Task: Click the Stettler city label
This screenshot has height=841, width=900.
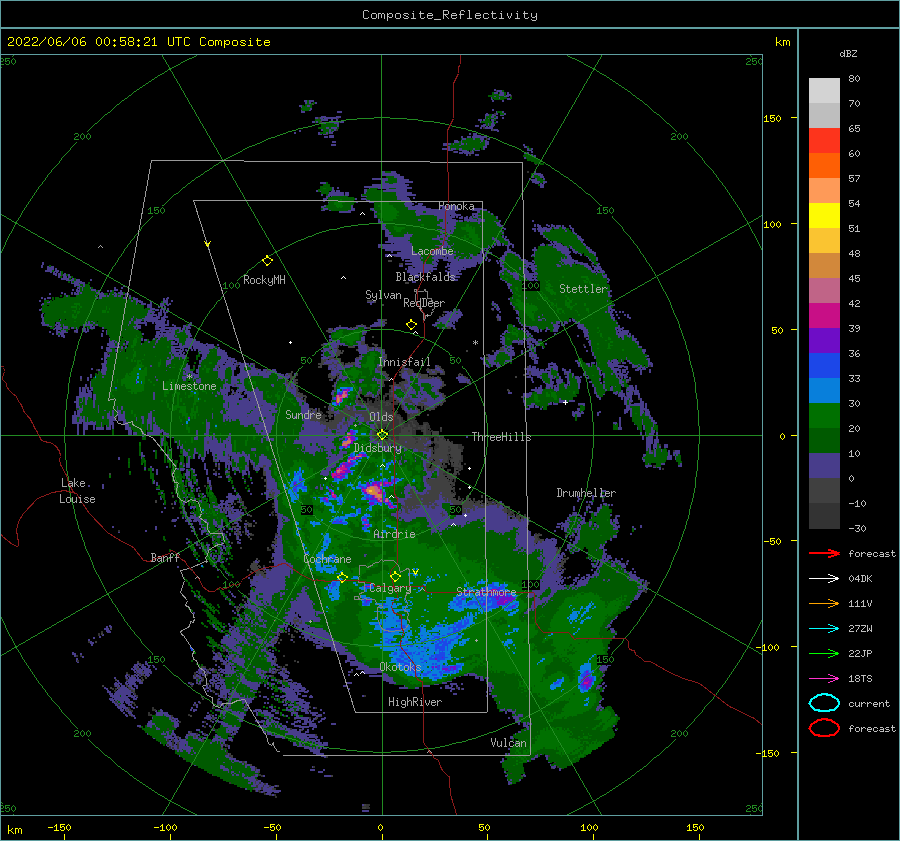Action: [x=583, y=289]
